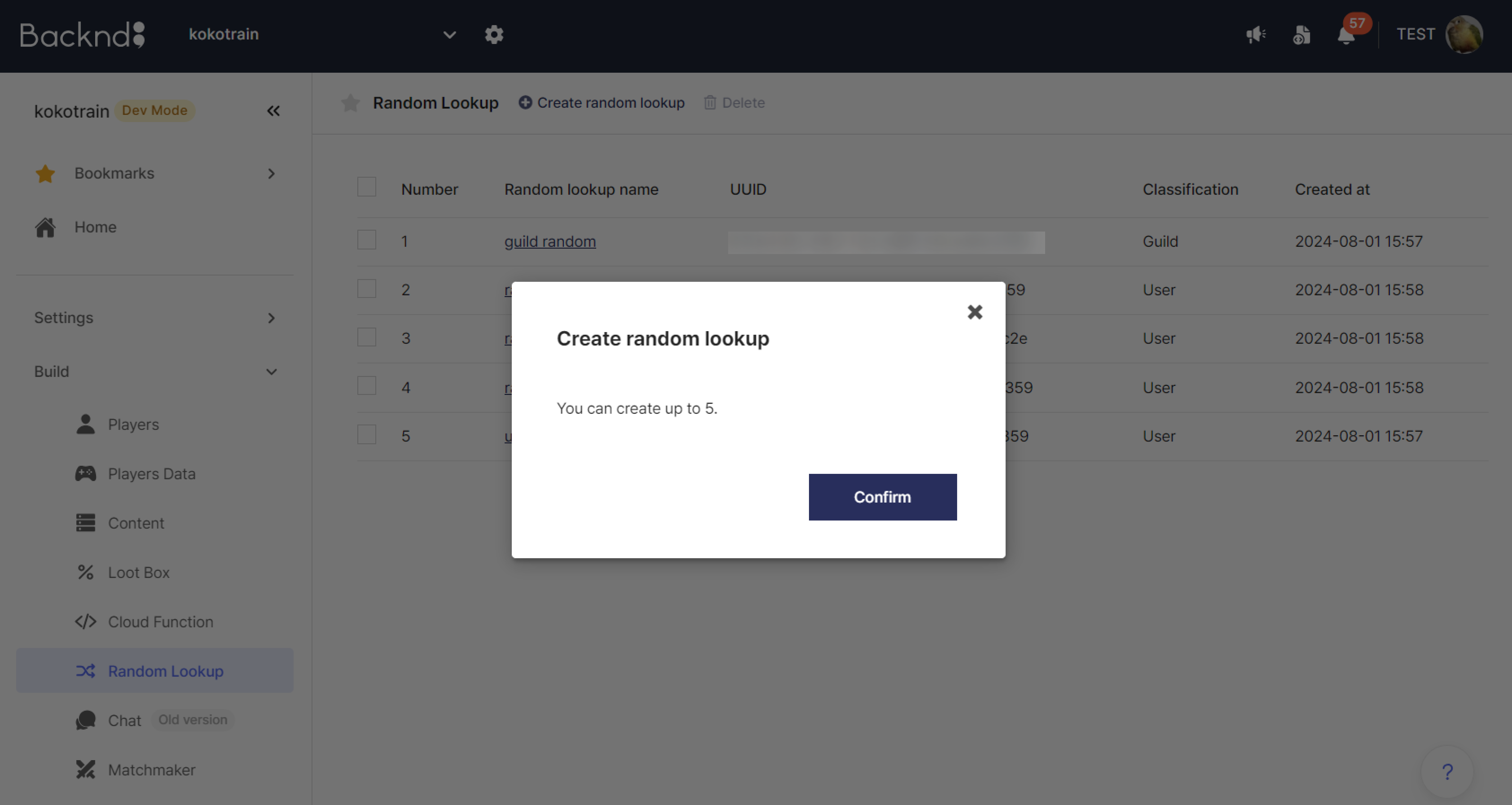This screenshot has width=1512, height=805.
Task: Collapse the Build section chevron
Action: pos(271,372)
